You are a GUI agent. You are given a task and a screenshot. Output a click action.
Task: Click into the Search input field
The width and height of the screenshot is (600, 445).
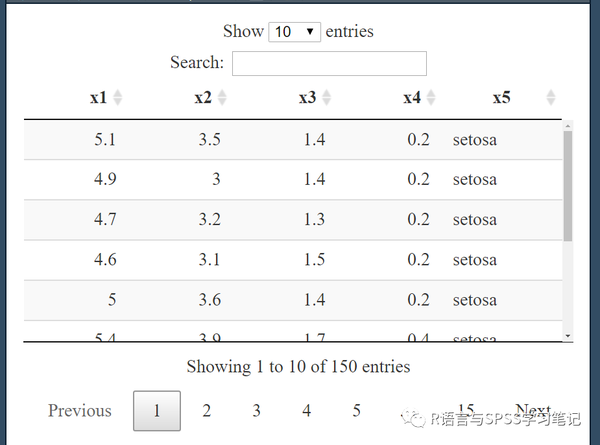329,64
